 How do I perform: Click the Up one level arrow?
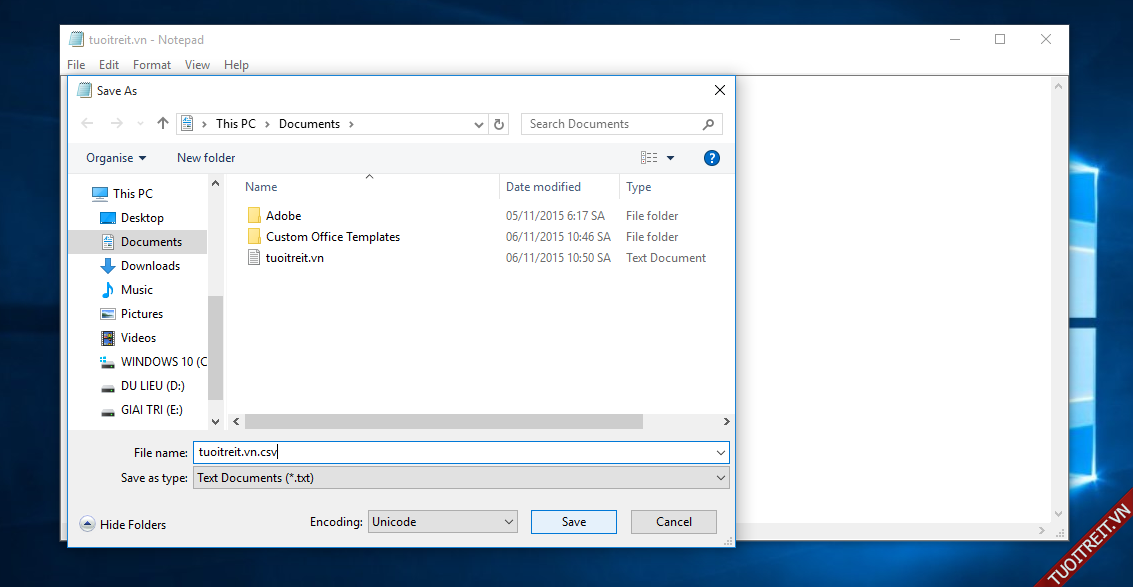(x=163, y=124)
